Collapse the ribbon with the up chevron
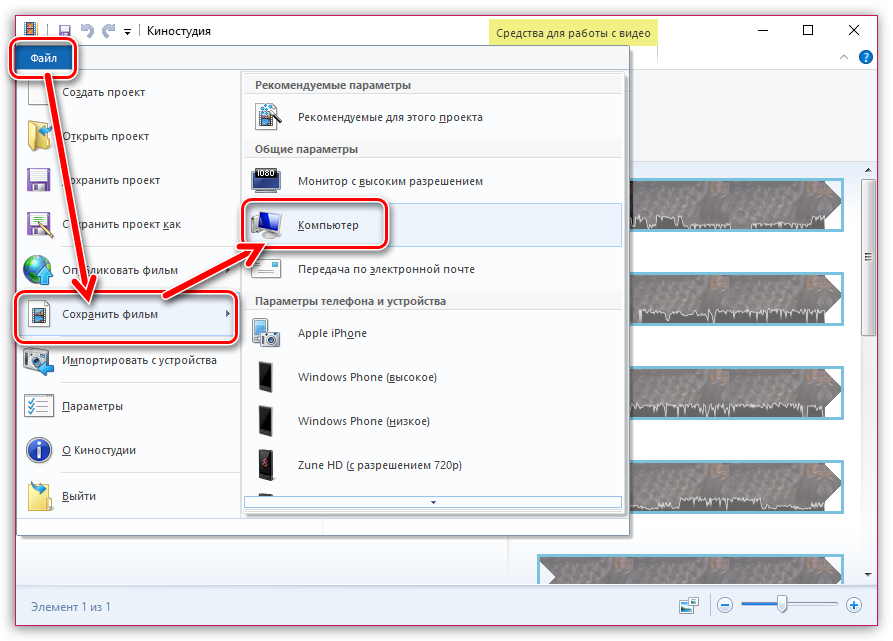The width and height of the screenshot is (893, 641). [x=844, y=57]
